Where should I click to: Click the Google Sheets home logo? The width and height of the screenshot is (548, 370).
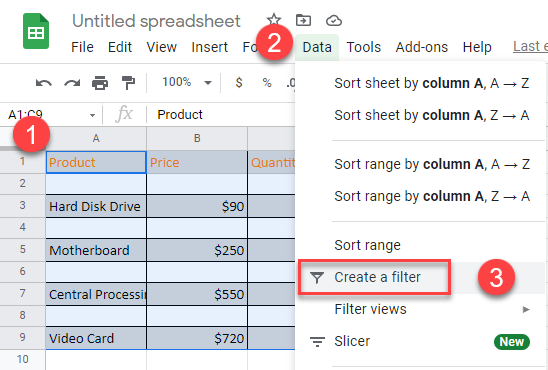pyautogui.click(x=36, y=31)
